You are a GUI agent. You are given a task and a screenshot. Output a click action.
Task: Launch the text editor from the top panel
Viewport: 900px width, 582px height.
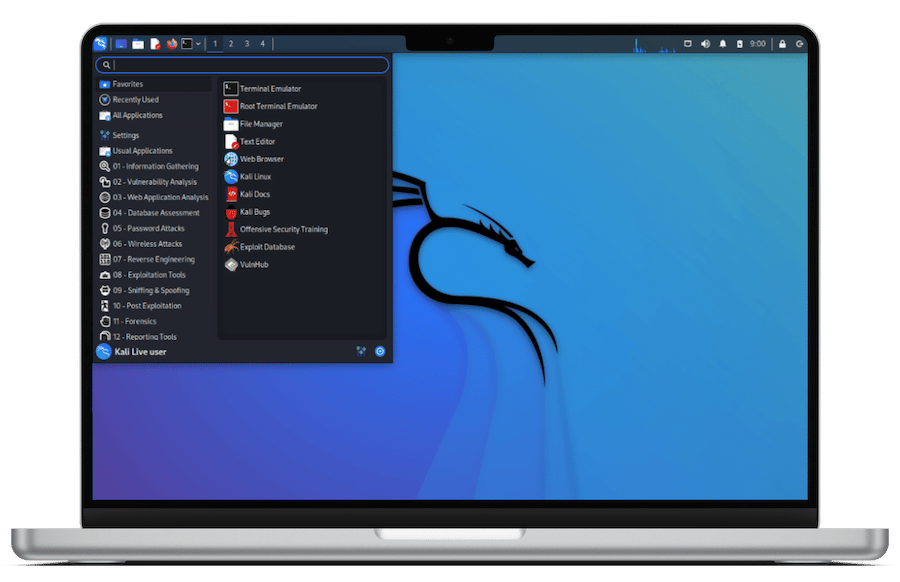tap(155, 44)
